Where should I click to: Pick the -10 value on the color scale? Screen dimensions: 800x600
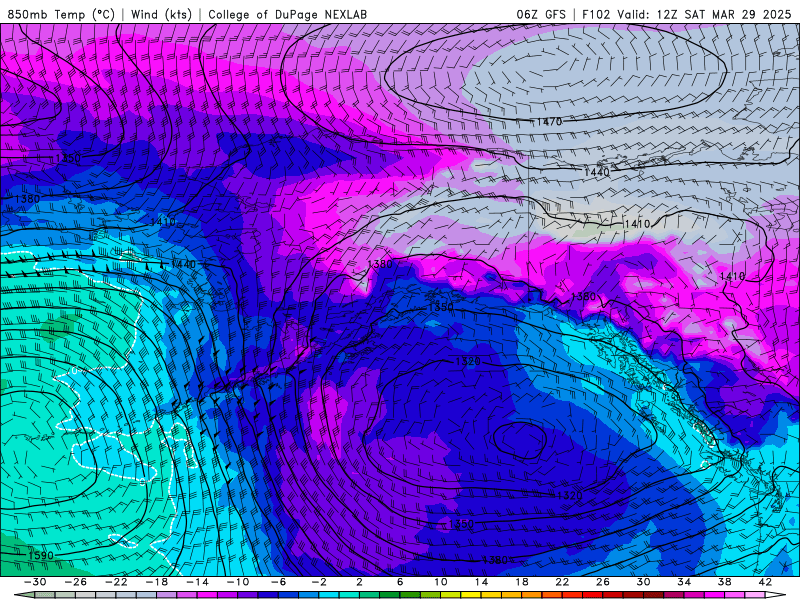pos(238,582)
